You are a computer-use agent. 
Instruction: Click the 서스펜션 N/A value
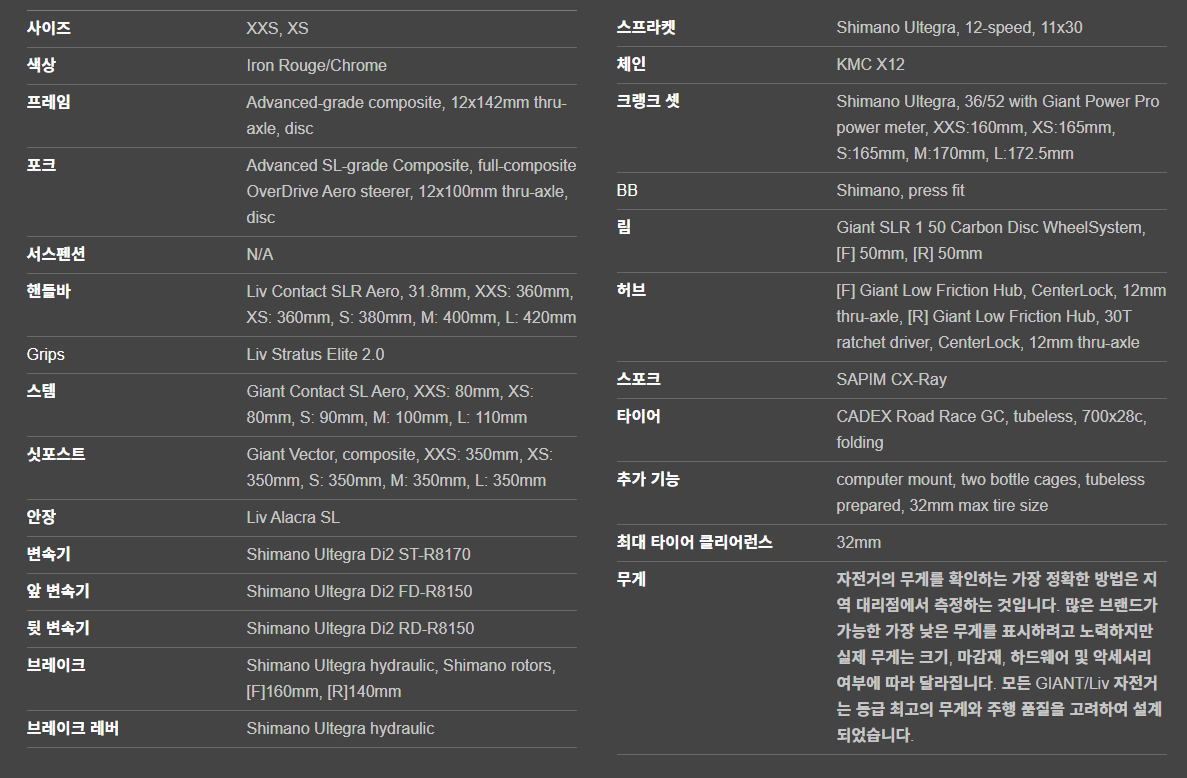point(260,255)
